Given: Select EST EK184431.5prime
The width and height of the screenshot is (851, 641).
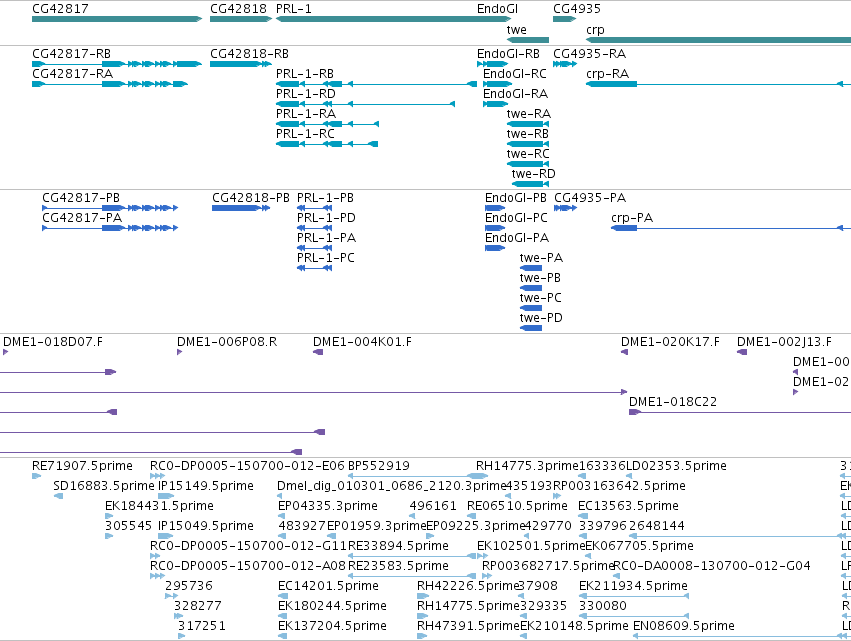Looking at the screenshot, I should pos(109,516).
